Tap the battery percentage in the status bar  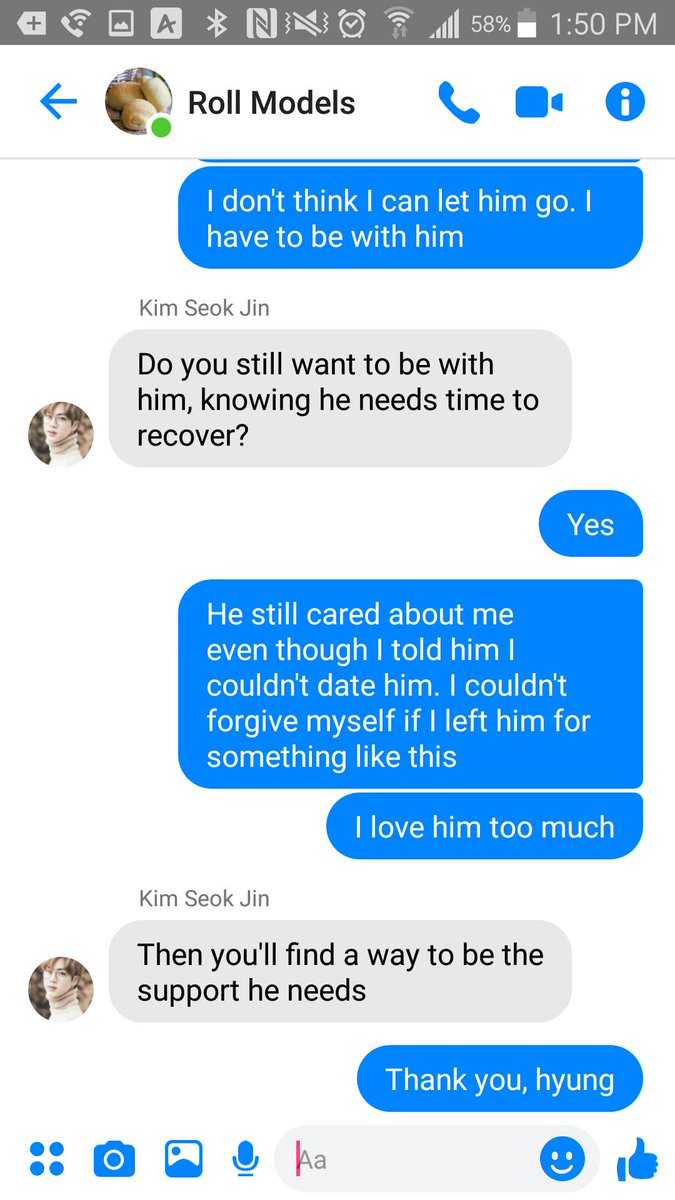pos(491,23)
